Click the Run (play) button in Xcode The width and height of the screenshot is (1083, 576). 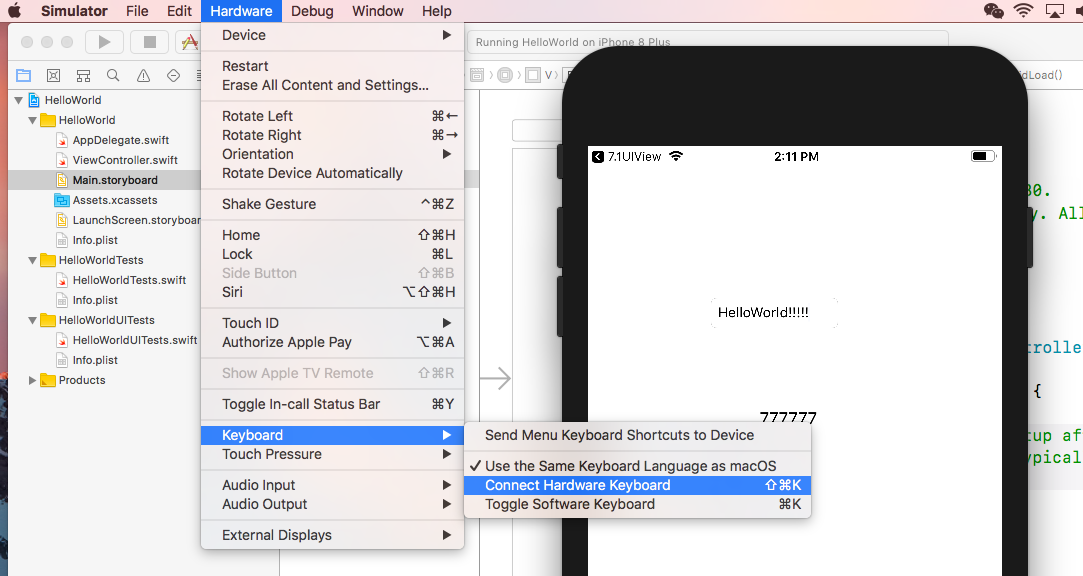pos(103,42)
